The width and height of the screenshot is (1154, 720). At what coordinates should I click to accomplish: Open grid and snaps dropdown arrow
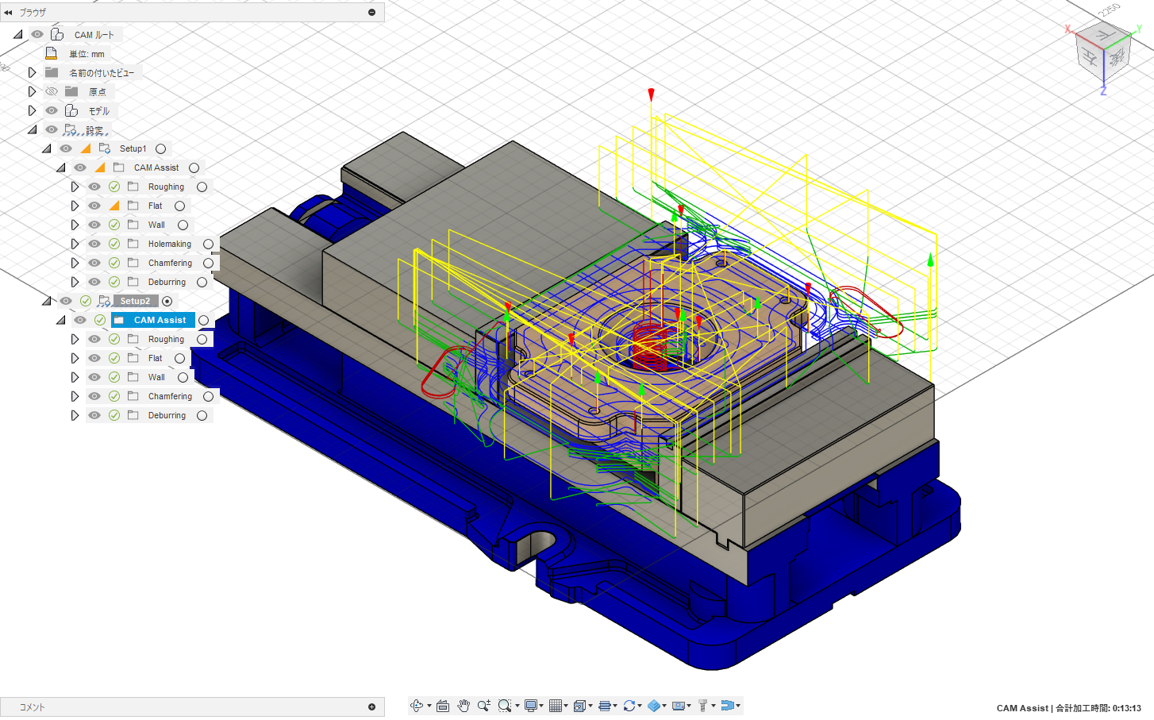[566, 706]
